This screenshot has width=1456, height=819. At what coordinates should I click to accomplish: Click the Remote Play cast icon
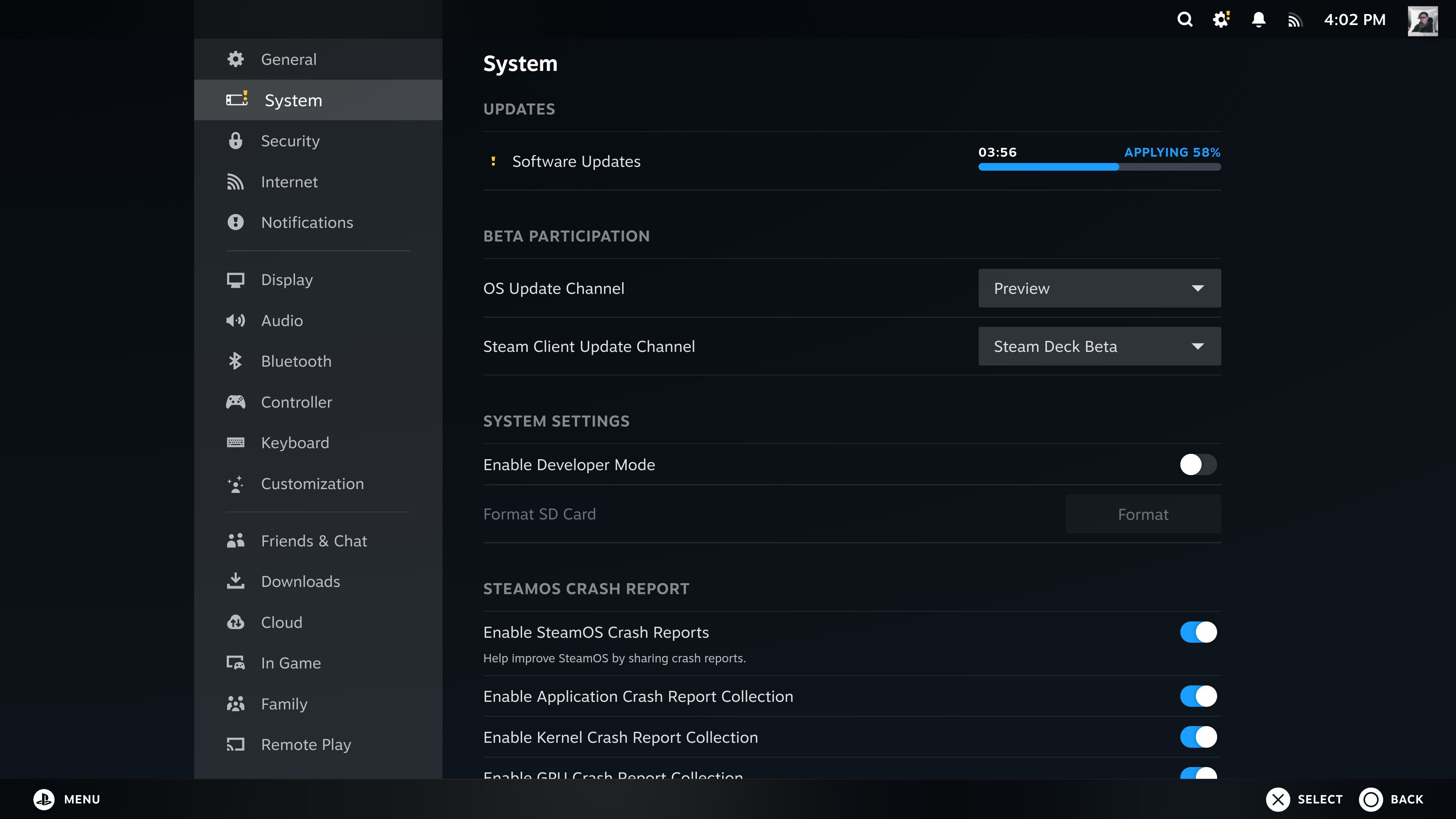pyautogui.click(x=235, y=744)
